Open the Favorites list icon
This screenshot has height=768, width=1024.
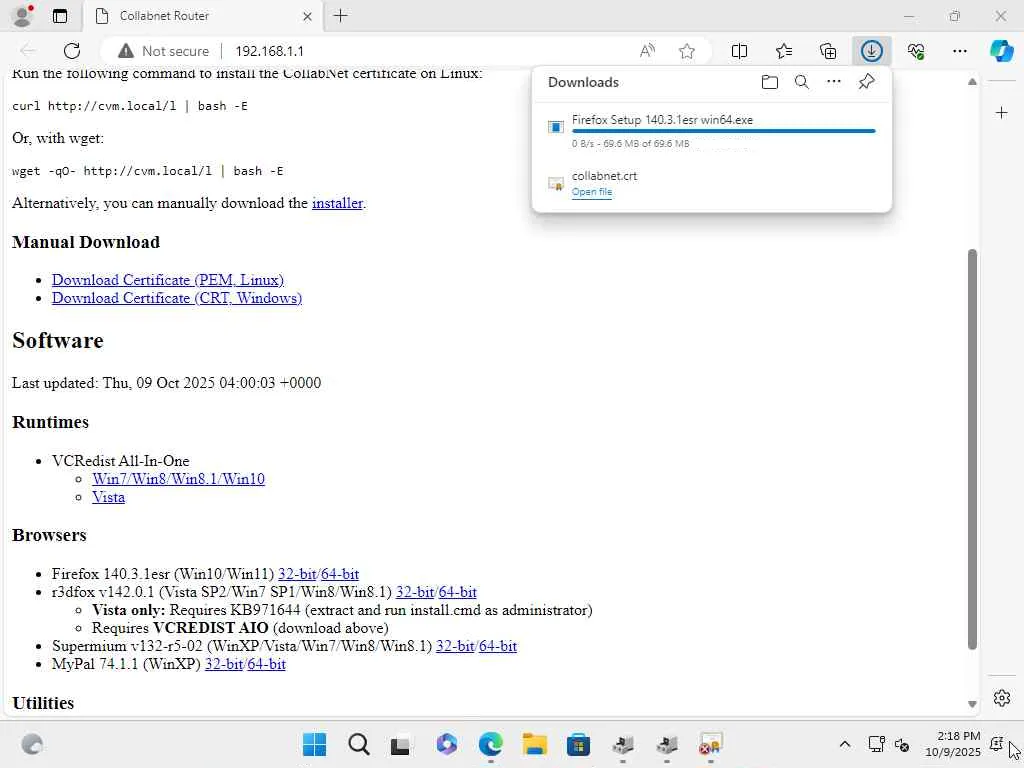coord(784,51)
